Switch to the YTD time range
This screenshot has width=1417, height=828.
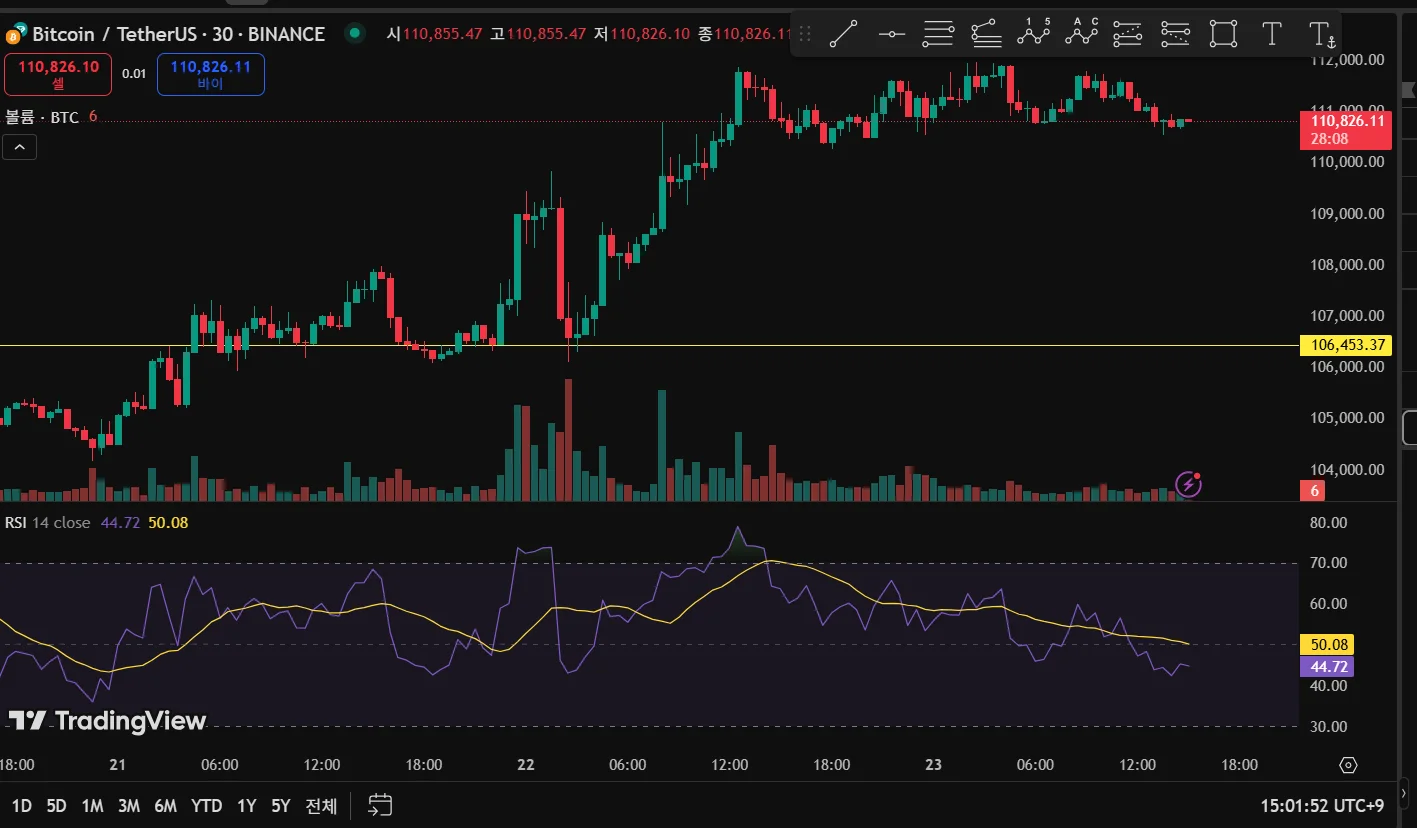pos(206,805)
